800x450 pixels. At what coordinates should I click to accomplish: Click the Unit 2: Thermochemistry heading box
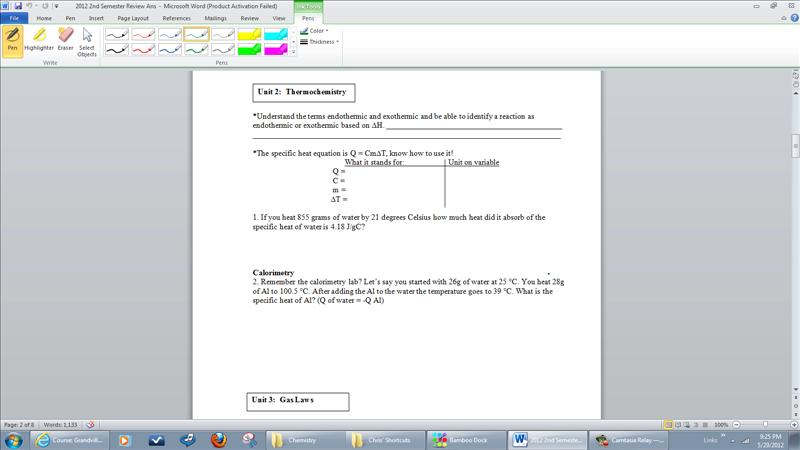click(x=304, y=93)
